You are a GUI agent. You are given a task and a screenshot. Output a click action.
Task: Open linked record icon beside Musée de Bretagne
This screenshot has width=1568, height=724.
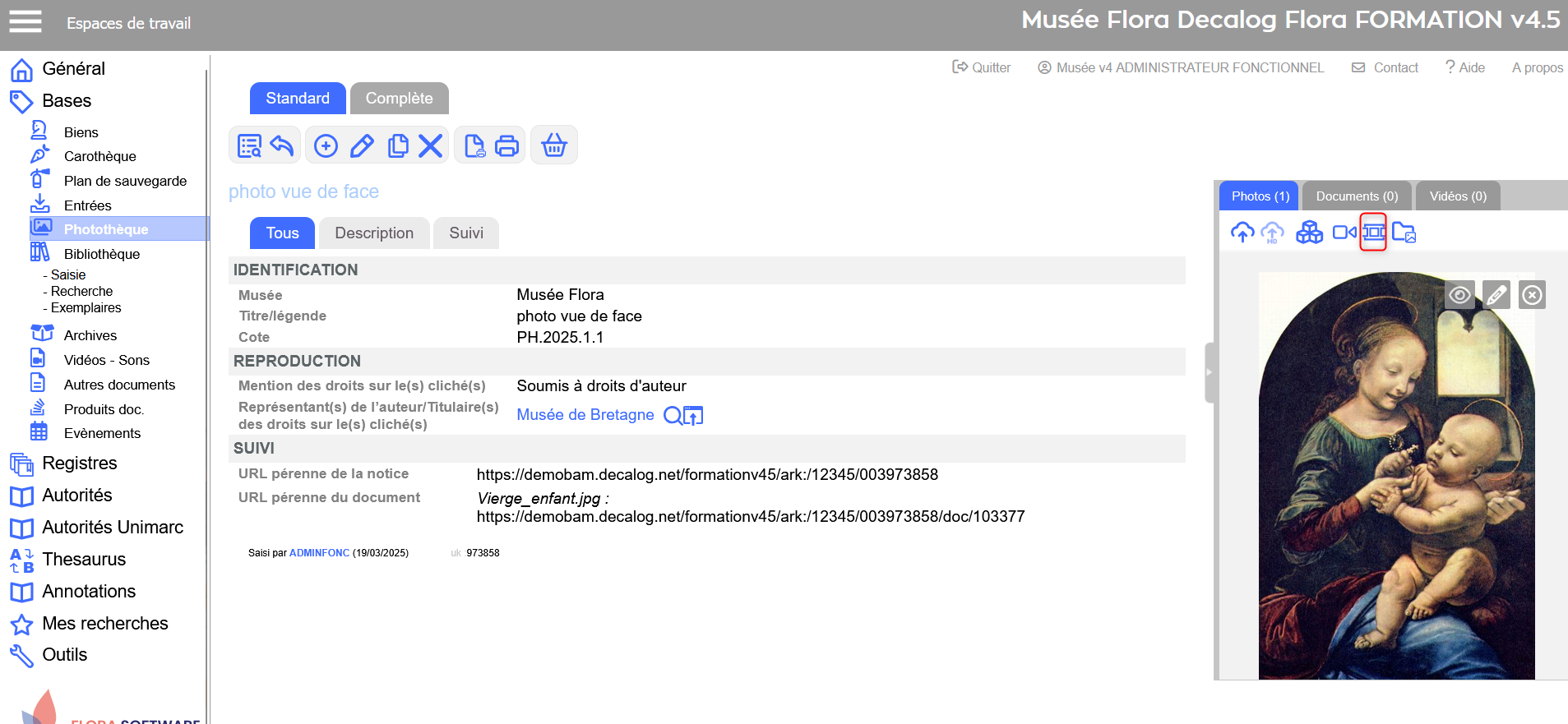(693, 416)
